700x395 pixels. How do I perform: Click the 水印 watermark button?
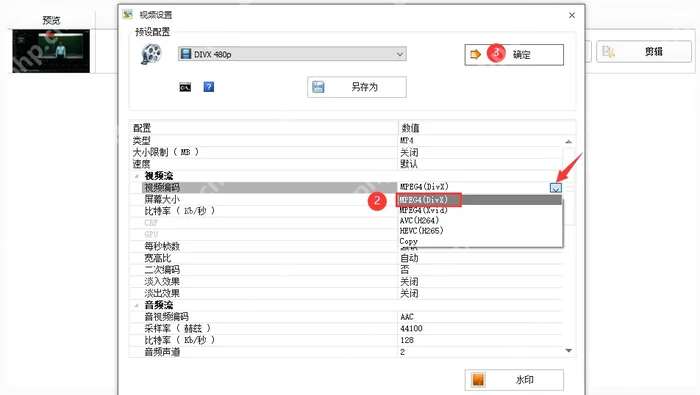[x=514, y=380]
